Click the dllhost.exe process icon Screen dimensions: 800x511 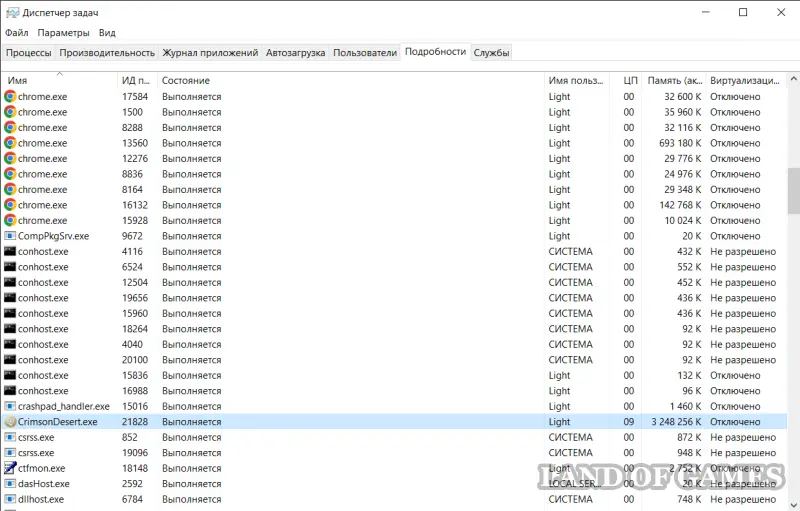point(10,499)
